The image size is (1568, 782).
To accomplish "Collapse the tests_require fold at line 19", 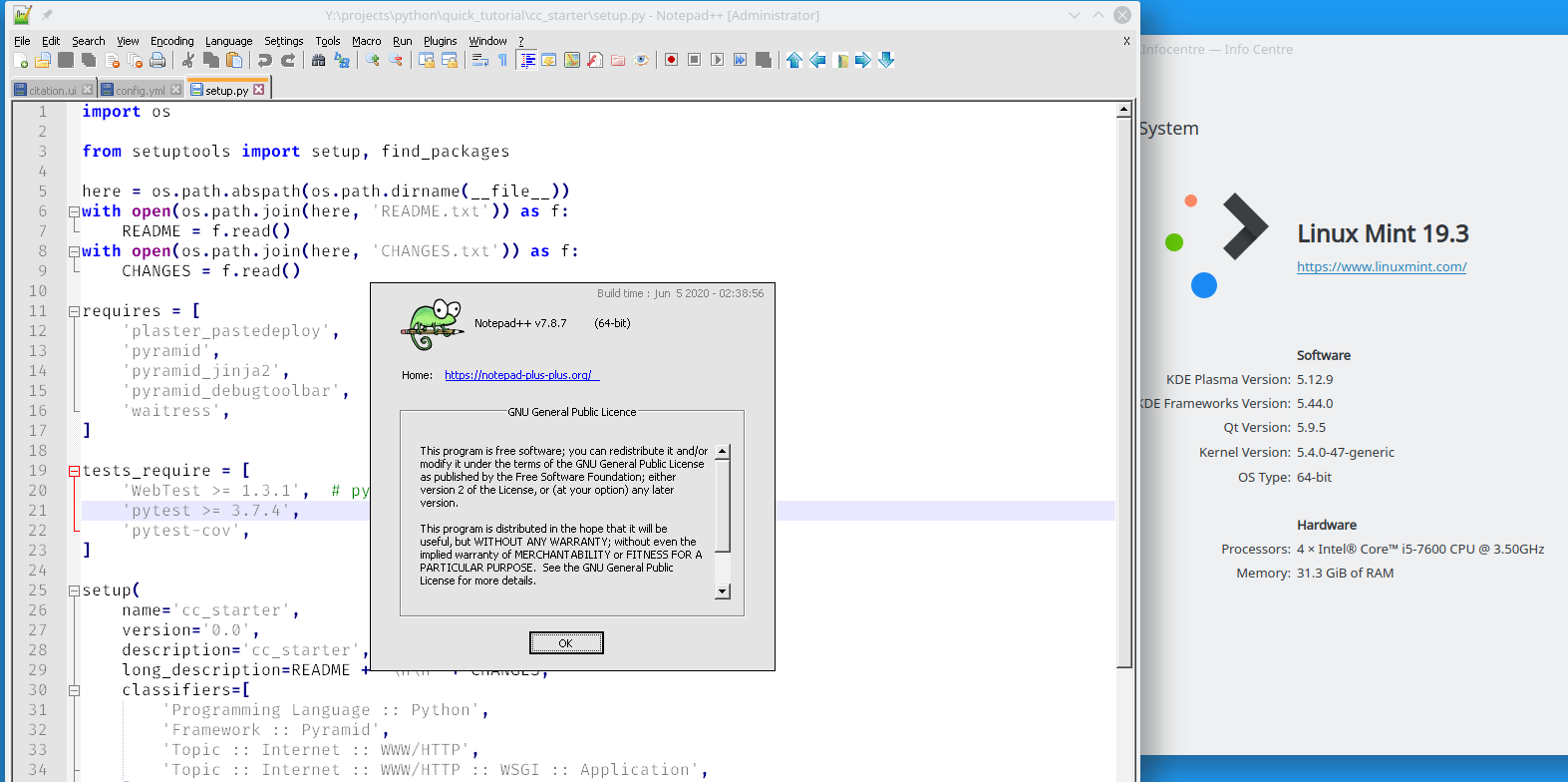I will [74, 471].
